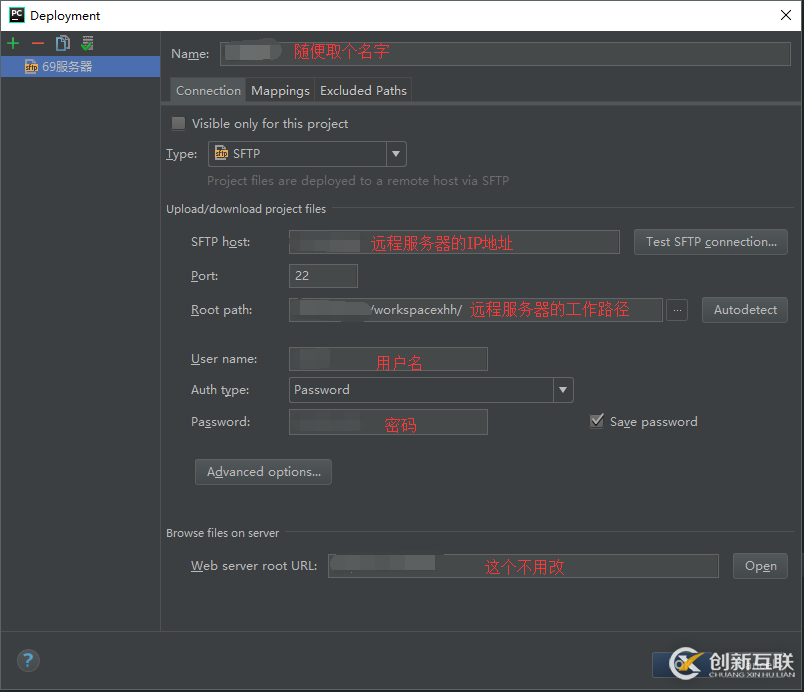Open help with the question mark icon

(28, 660)
